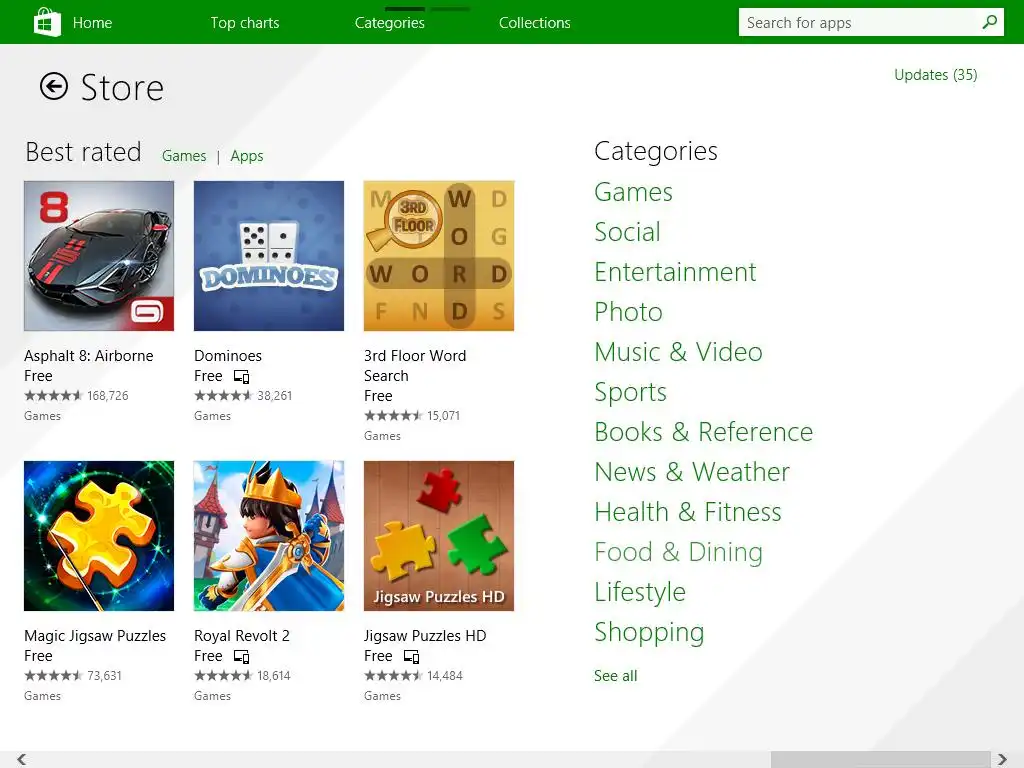Click the Magic Jigsaw Puzzles title text
This screenshot has width=1024, height=768.
(x=95, y=636)
